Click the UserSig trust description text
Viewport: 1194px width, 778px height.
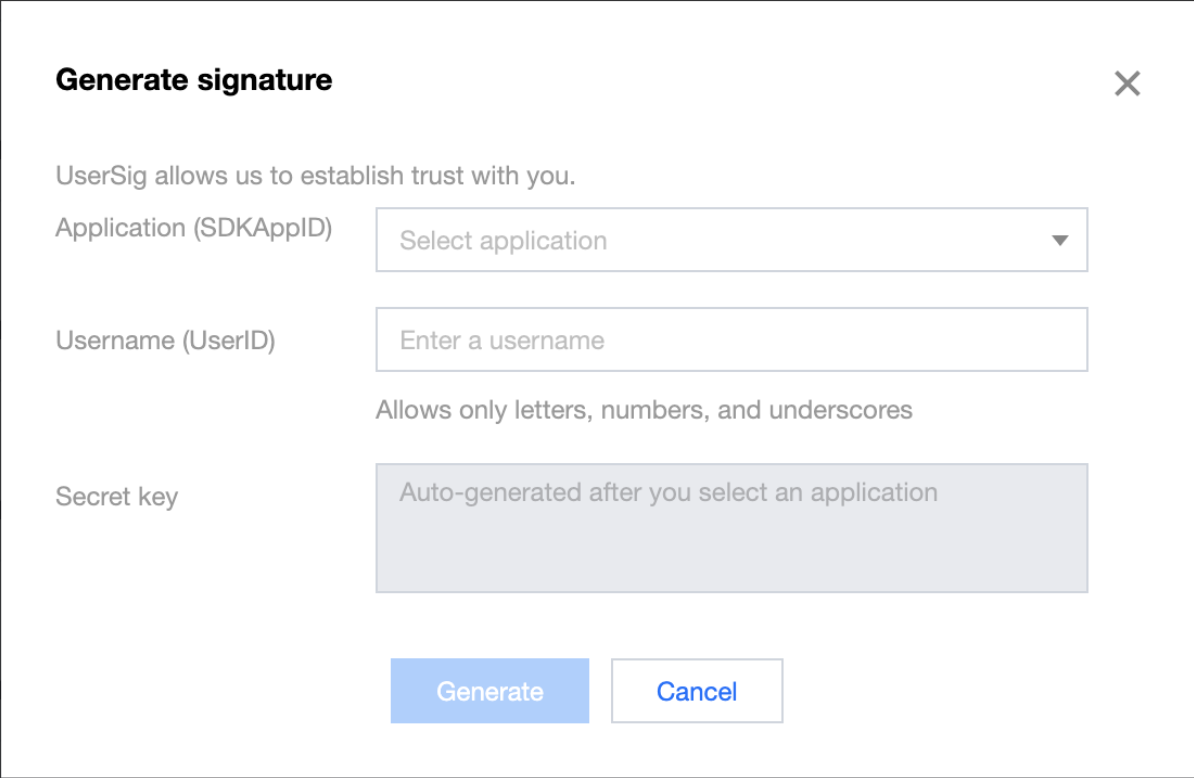click(315, 176)
